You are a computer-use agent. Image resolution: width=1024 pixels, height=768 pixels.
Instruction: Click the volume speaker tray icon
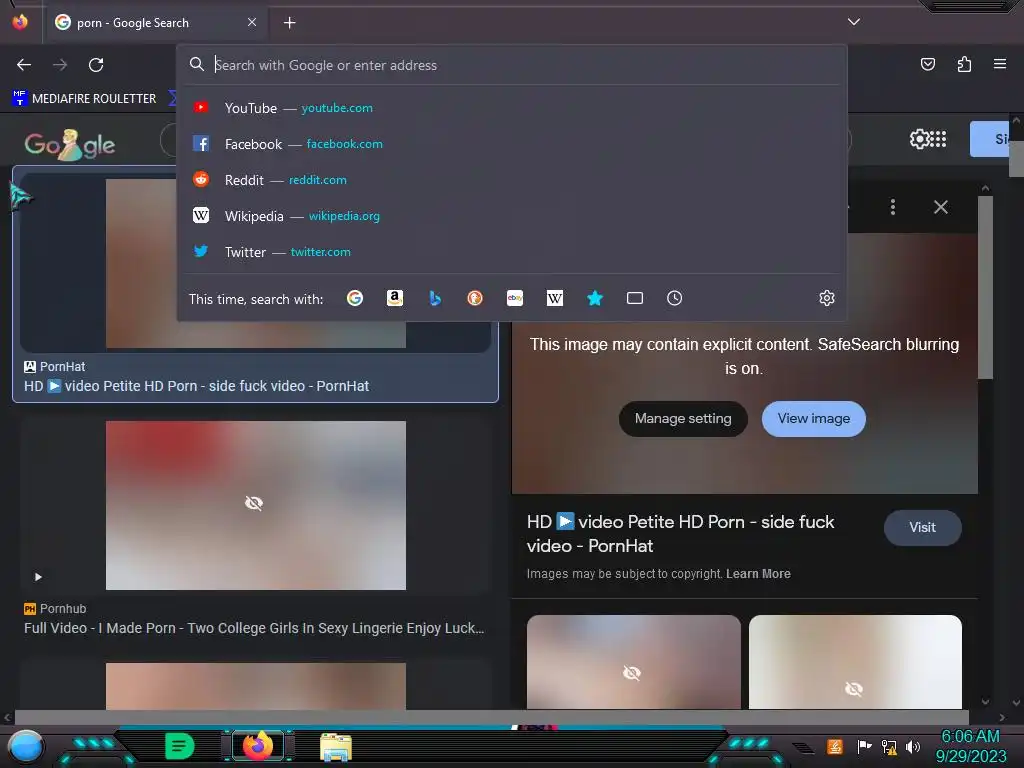coord(913,746)
